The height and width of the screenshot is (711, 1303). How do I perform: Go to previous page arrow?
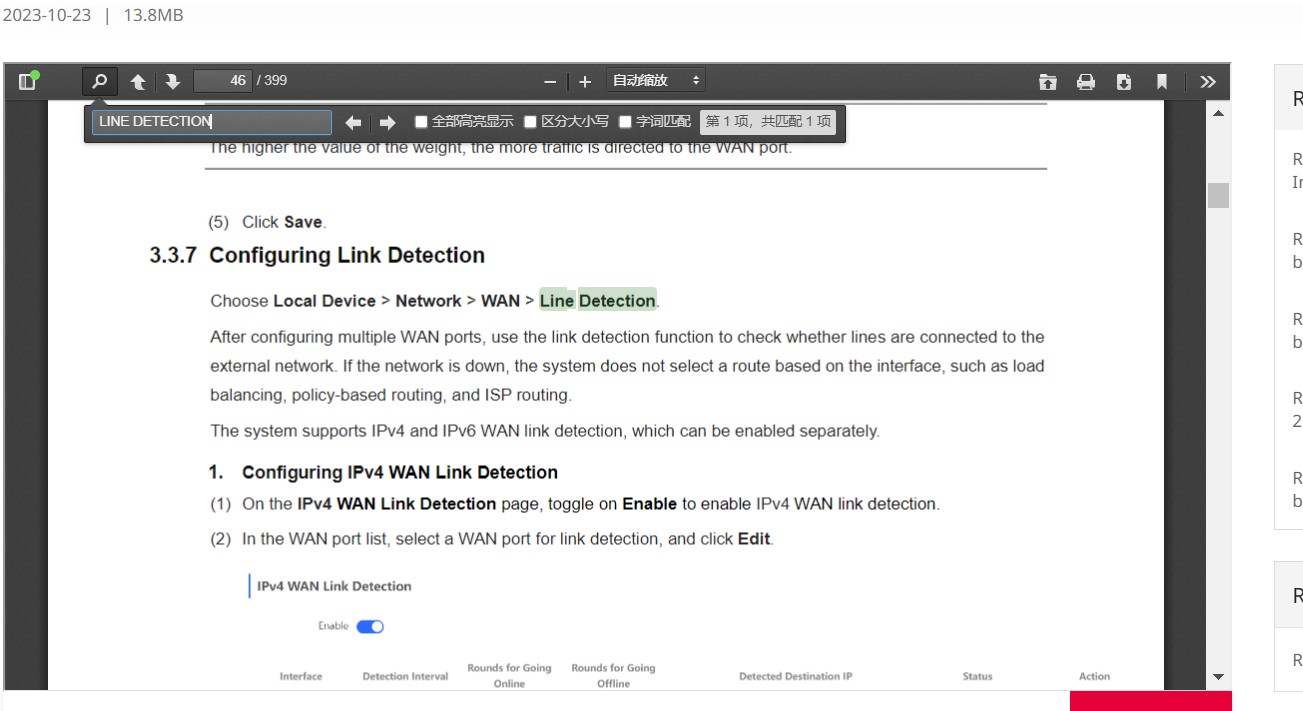[138, 81]
